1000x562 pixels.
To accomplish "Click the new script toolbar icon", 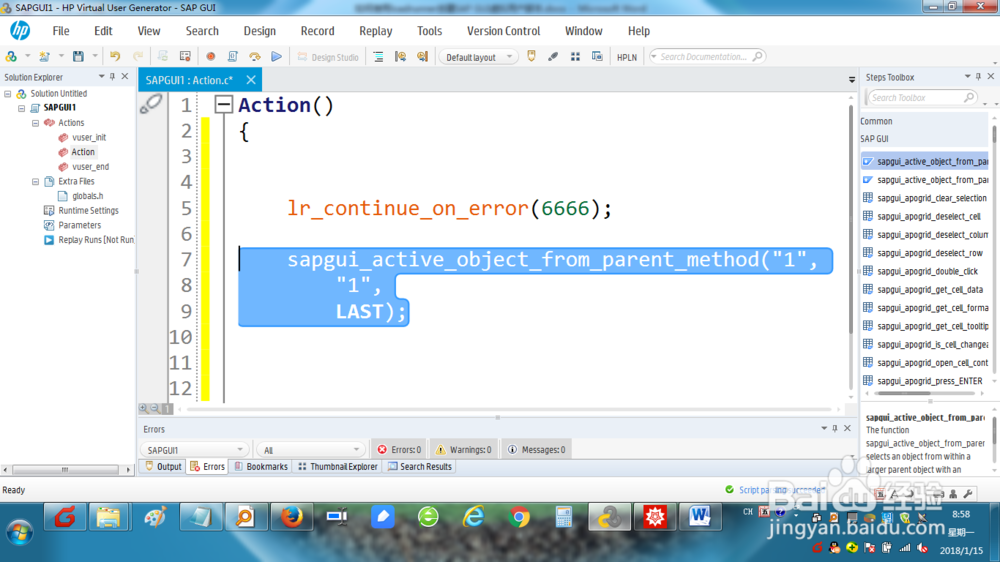I will pyautogui.click(x=44, y=57).
